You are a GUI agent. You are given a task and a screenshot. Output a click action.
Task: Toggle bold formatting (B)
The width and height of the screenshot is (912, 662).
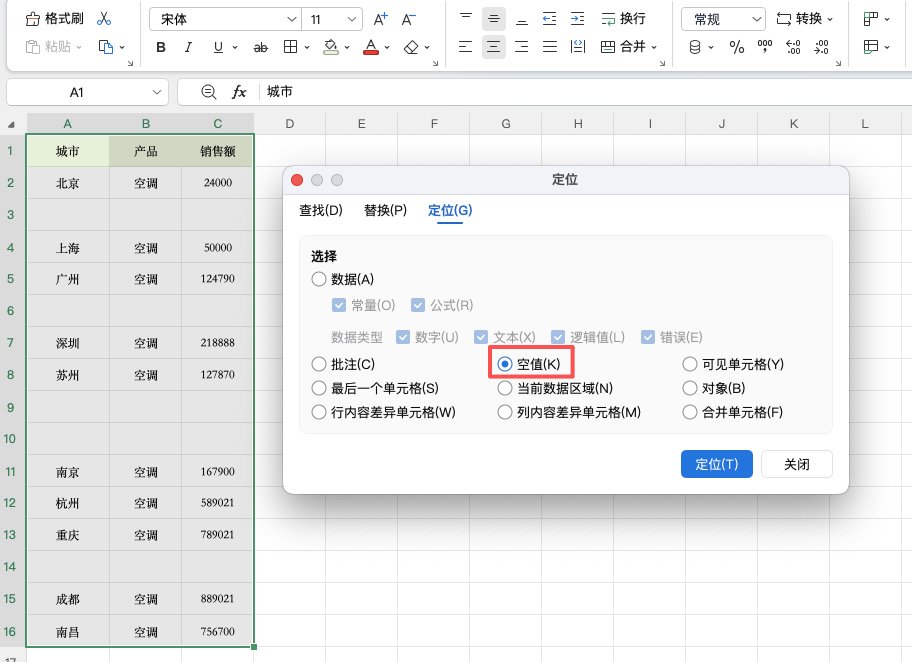coord(161,47)
